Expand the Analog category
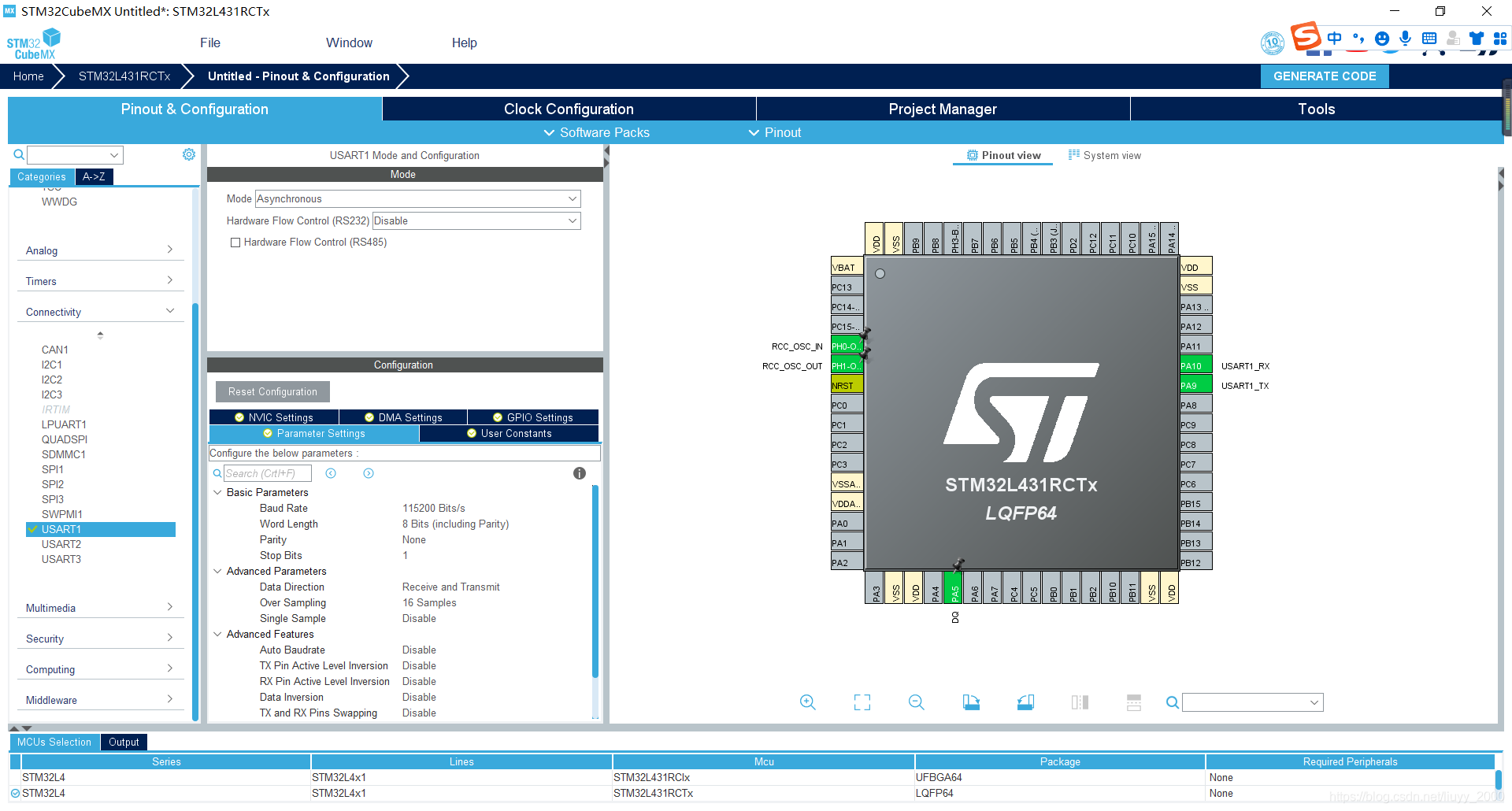The width and height of the screenshot is (1512, 811). click(x=100, y=250)
